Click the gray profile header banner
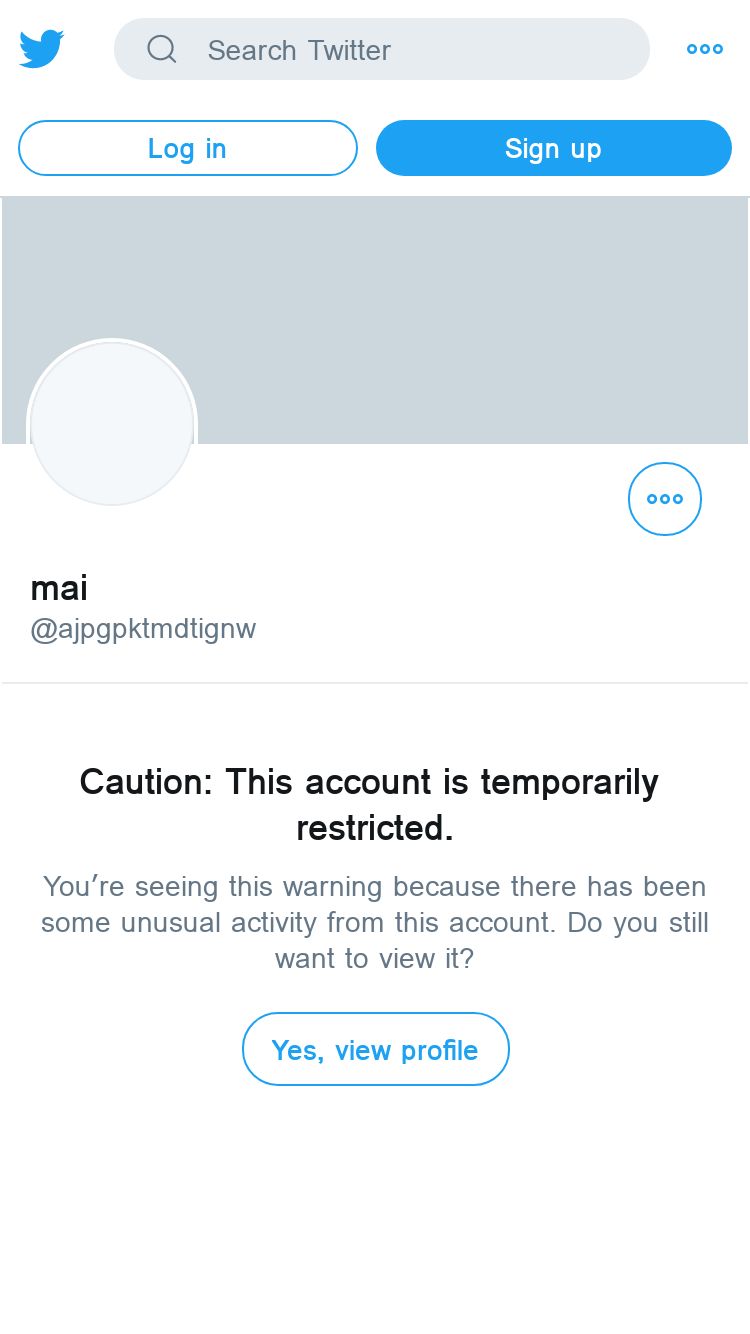 pos(375,320)
